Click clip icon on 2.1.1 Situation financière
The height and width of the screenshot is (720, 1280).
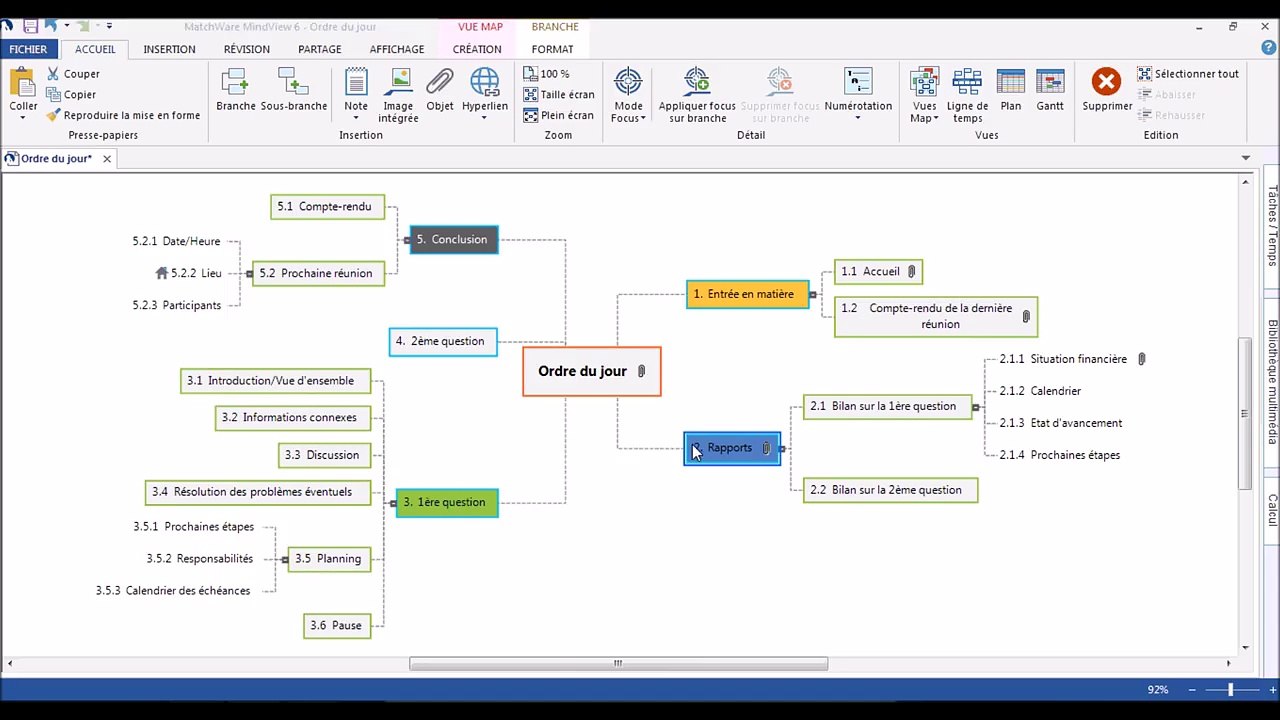click(x=1142, y=359)
